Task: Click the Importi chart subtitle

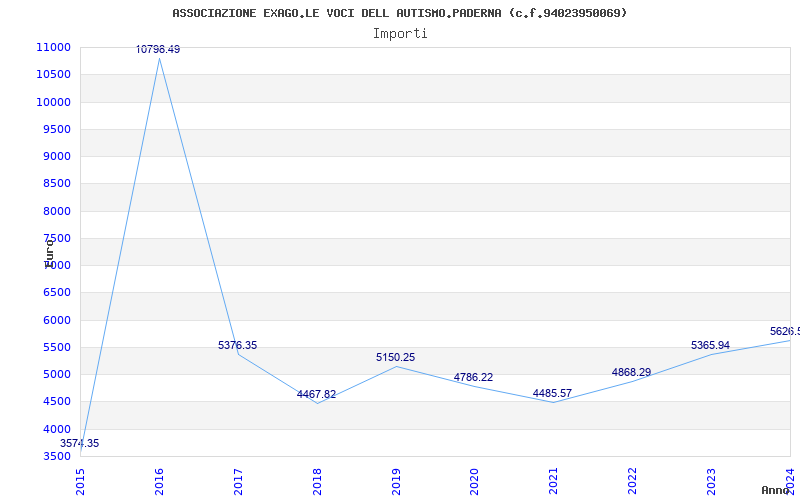Action: [400, 34]
